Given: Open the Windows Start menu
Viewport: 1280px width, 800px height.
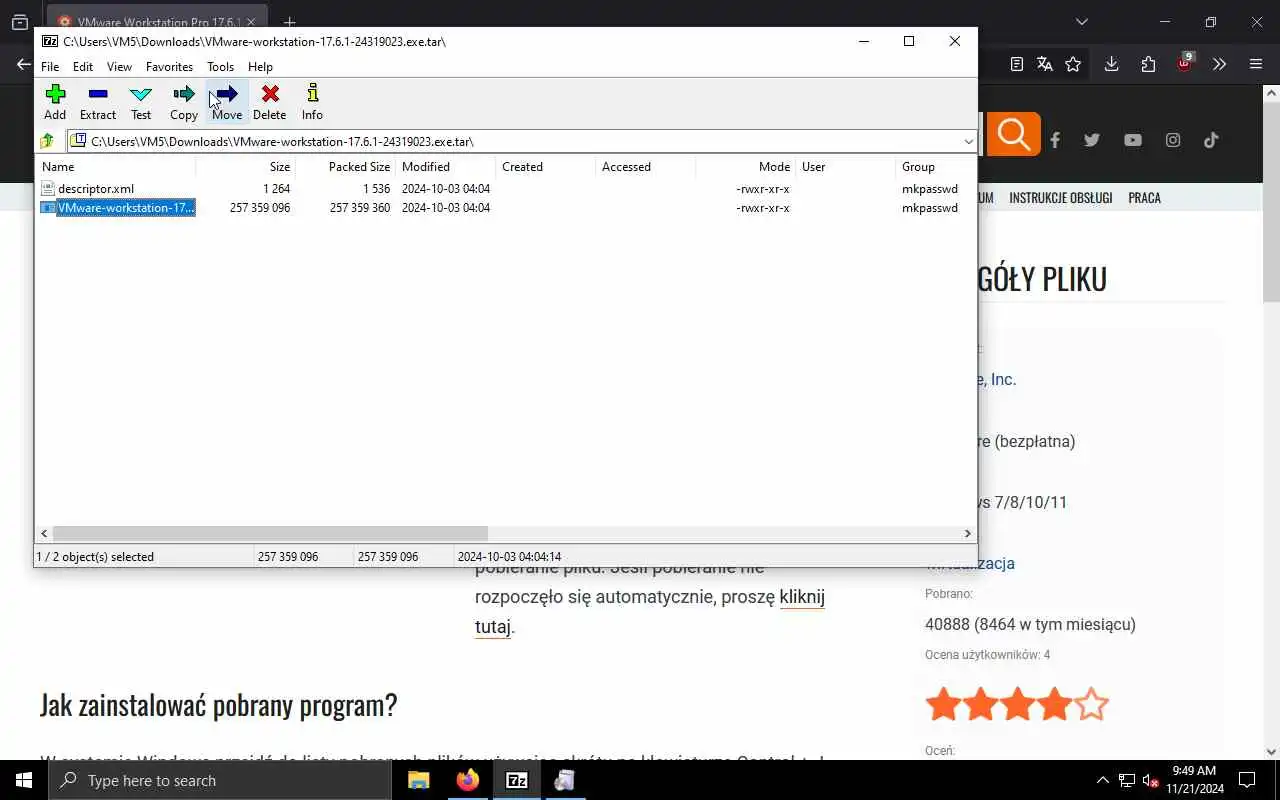Looking at the screenshot, I should [x=24, y=780].
